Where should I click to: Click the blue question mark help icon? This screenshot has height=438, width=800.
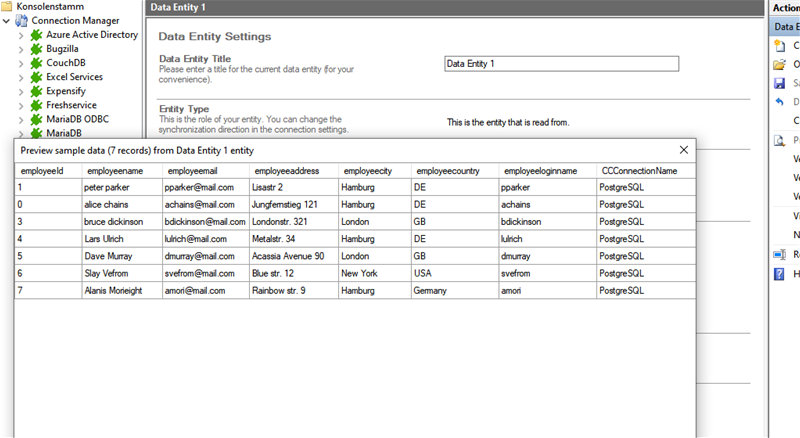(779, 273)
